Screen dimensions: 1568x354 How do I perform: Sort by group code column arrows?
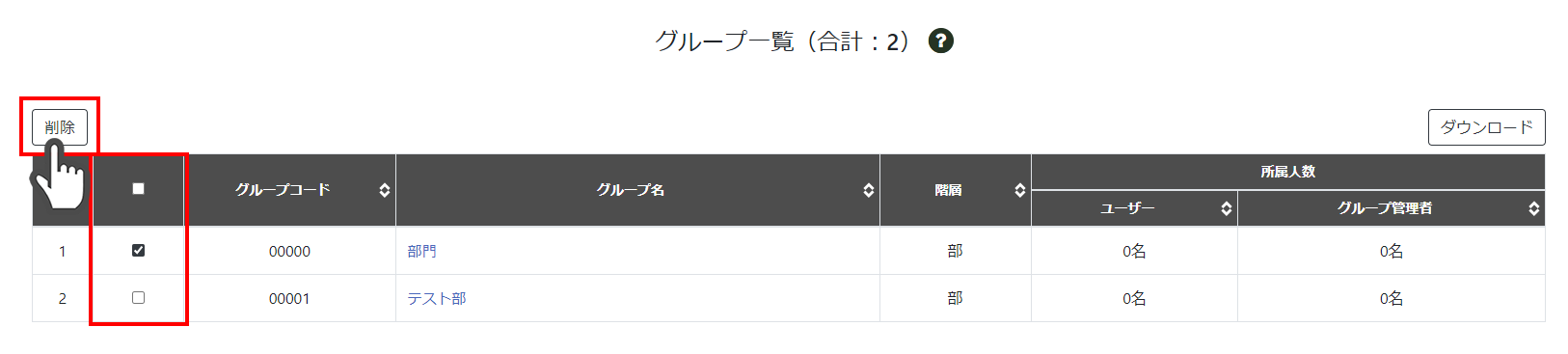click(x=385, y=190)
